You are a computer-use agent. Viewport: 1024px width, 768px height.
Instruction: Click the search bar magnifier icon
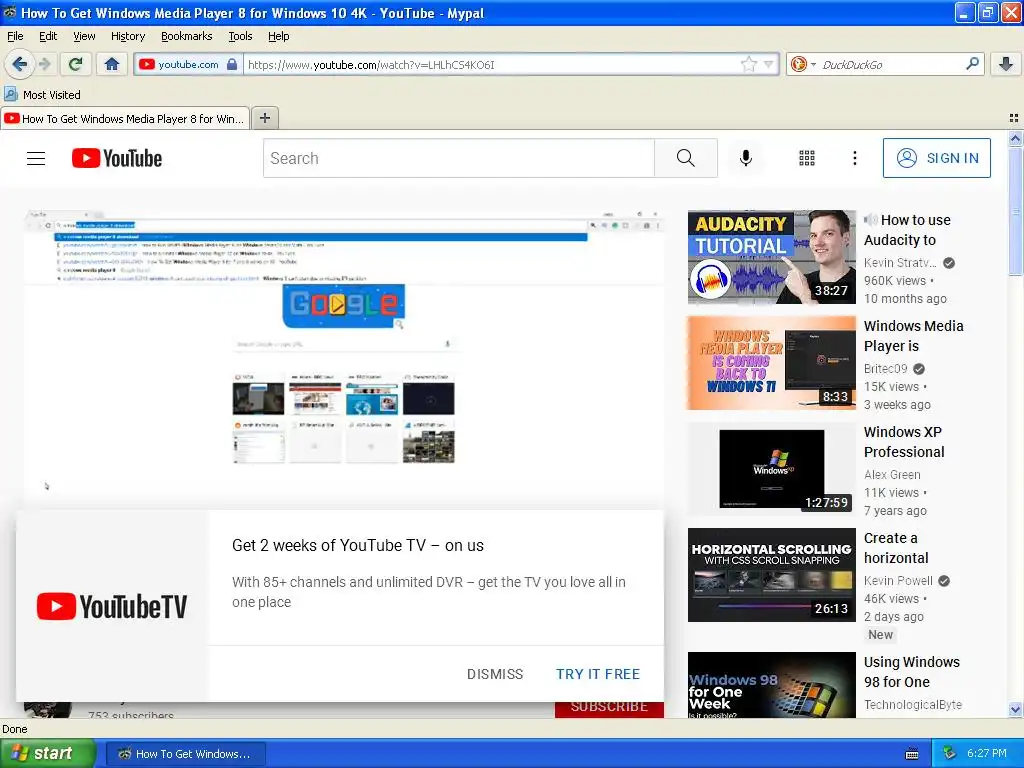972,63
